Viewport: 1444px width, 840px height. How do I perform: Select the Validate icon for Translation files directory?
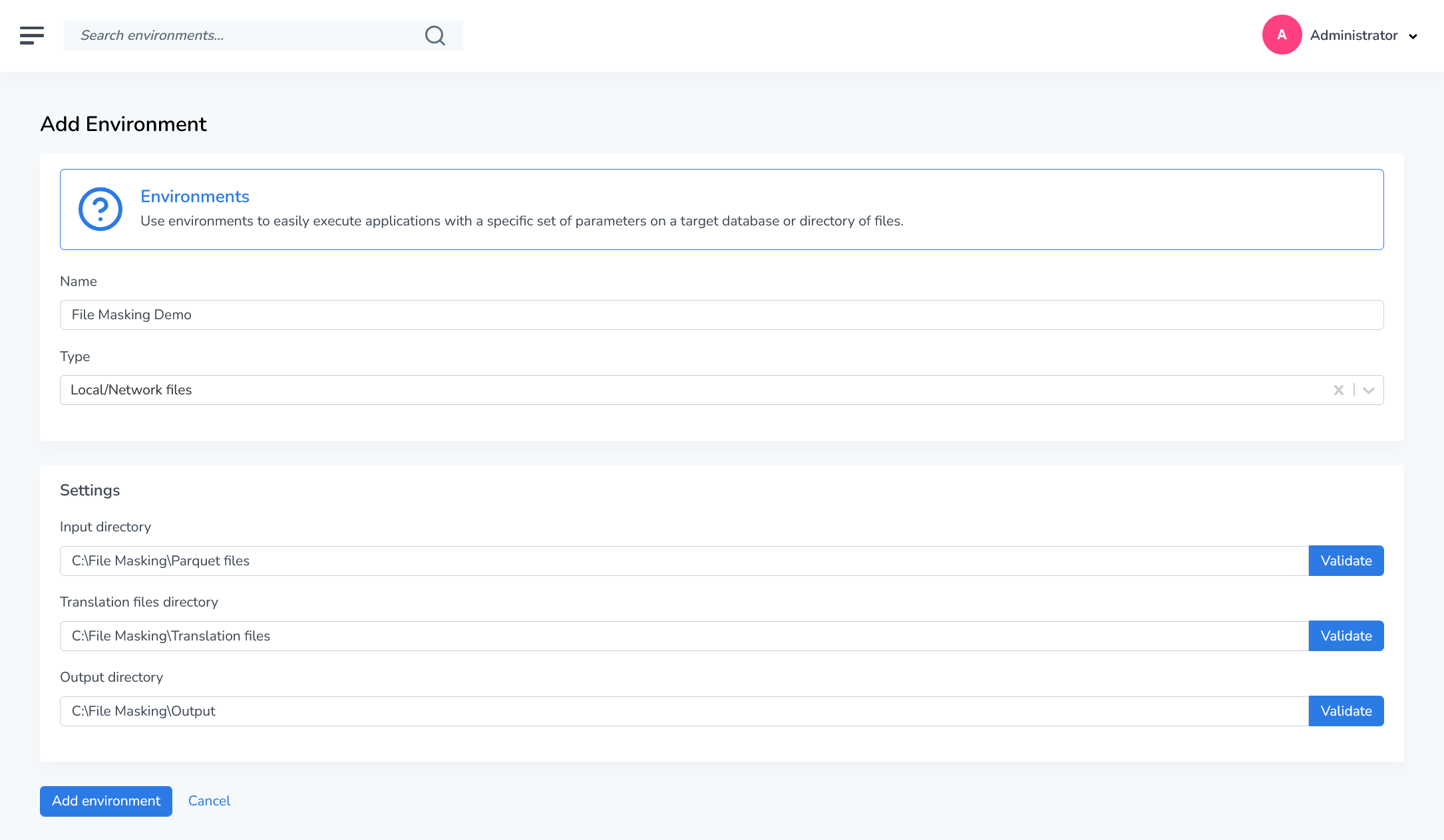coord(1346,635)
